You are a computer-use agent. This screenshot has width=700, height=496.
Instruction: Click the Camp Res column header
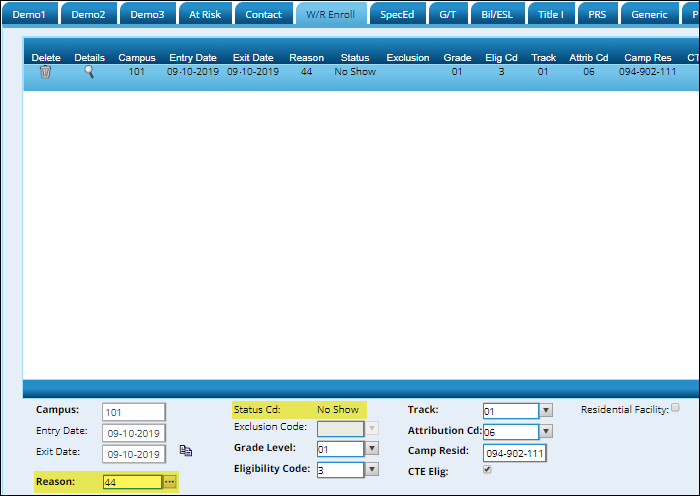648,58
